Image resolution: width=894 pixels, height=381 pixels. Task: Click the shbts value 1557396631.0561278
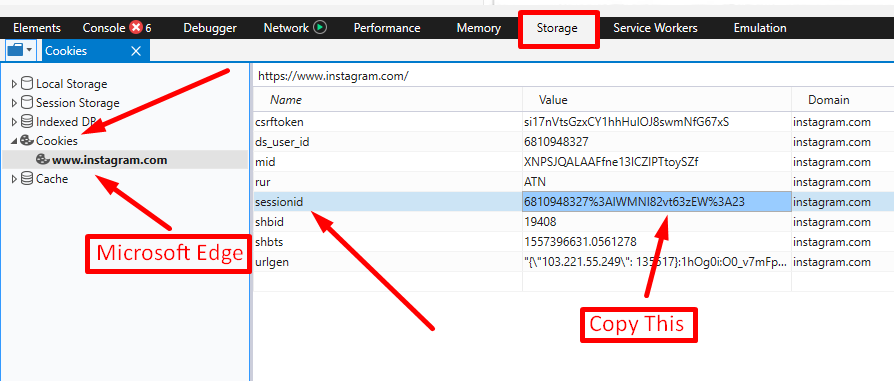point(580,241)
